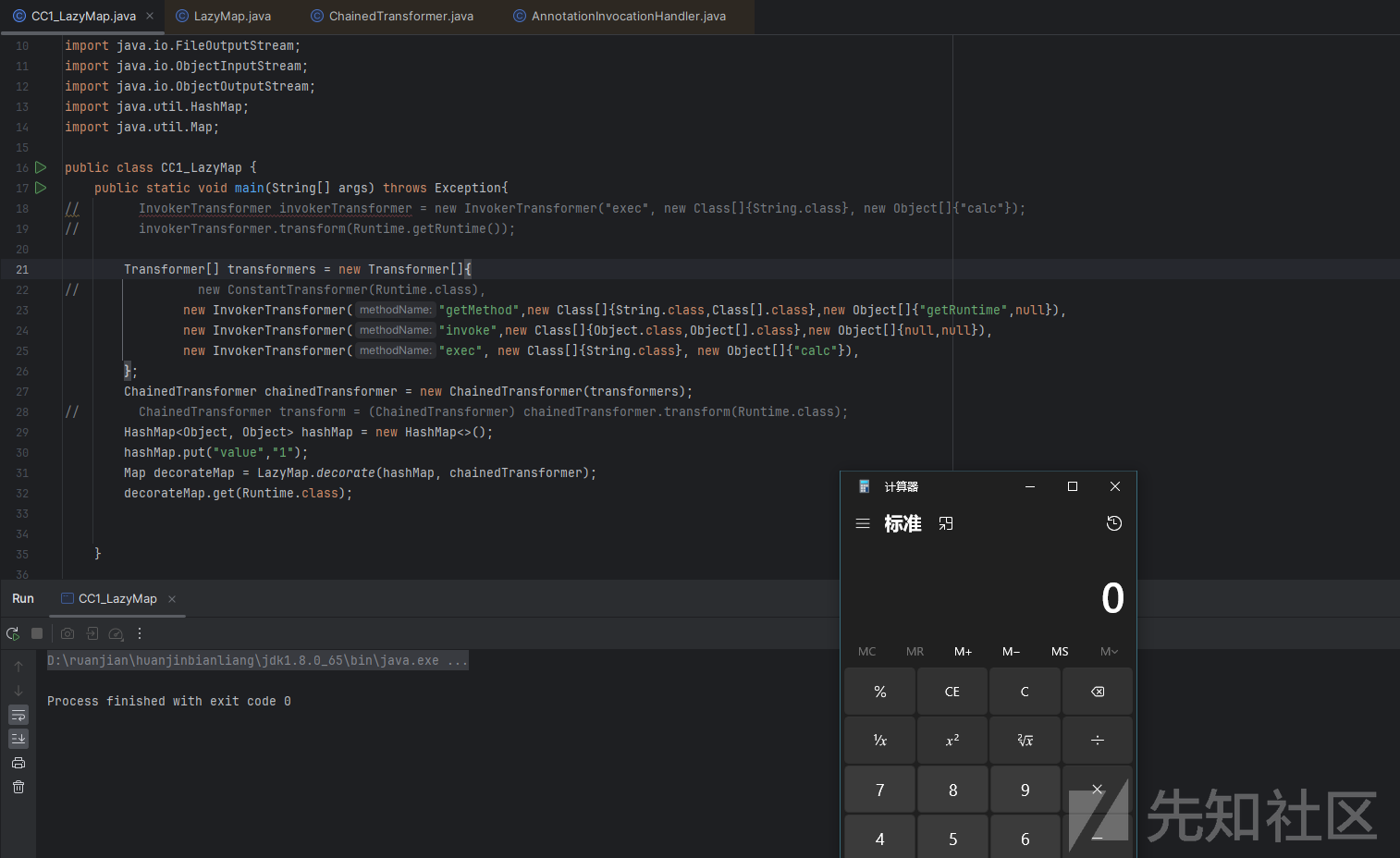The width and height of the screenshot is (1400, 858).
Task: Click the up arrow in console gutter
Action: pos(18,666)
